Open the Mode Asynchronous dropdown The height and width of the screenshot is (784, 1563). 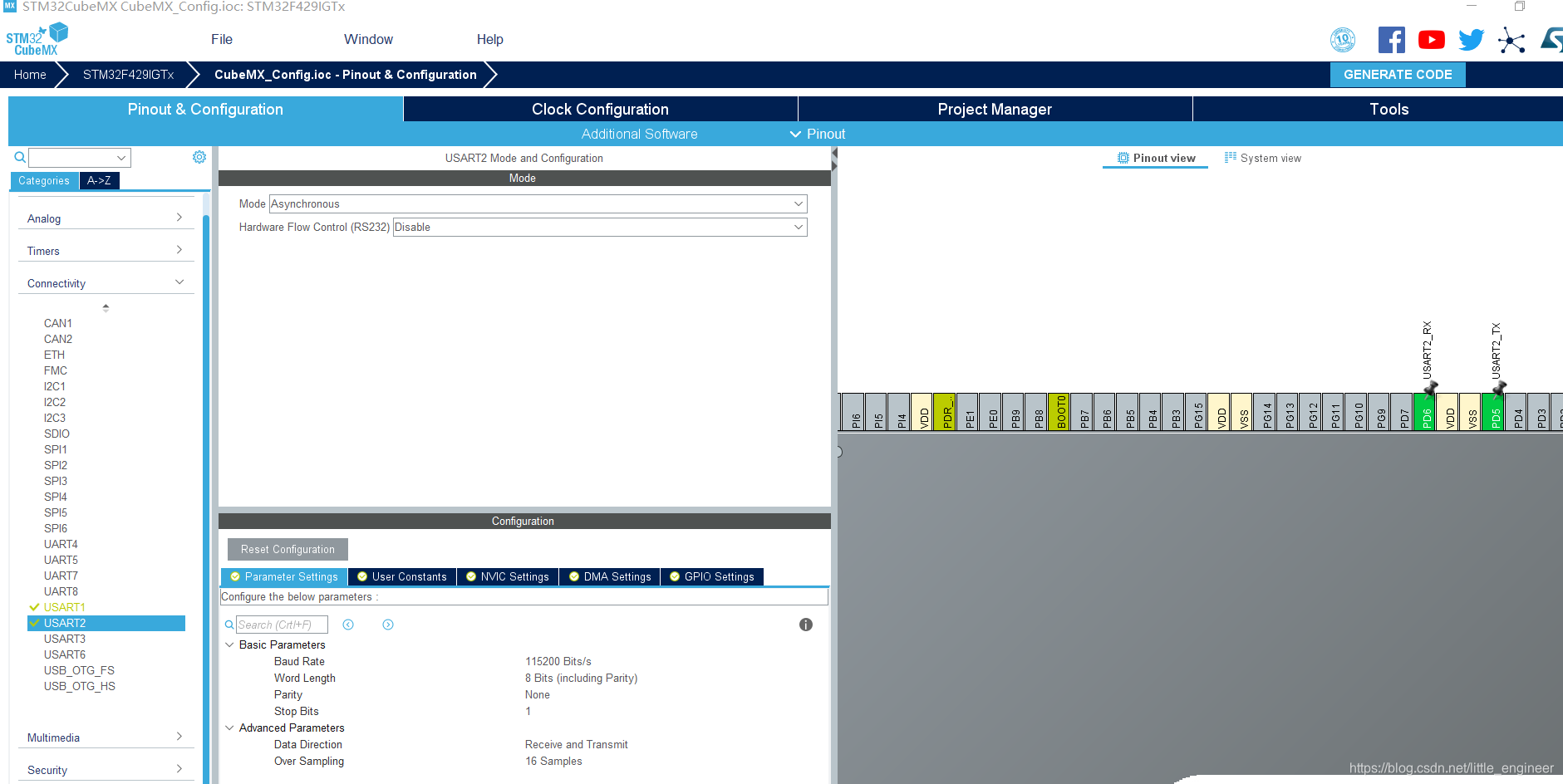coord(538,203)
